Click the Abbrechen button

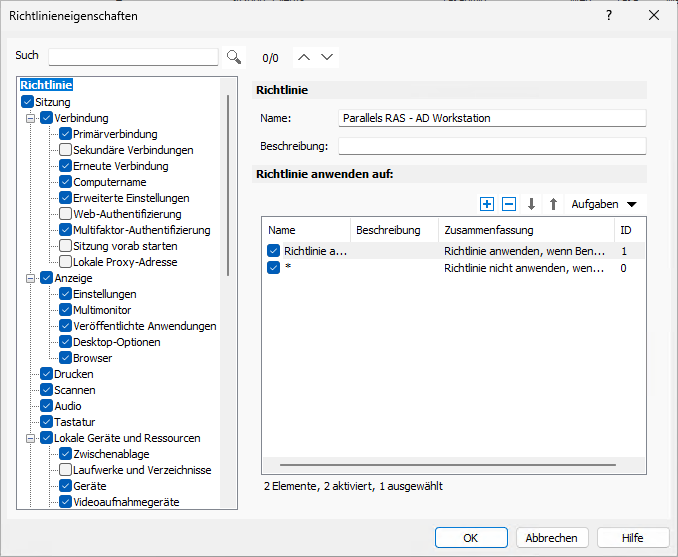point(551,537)
